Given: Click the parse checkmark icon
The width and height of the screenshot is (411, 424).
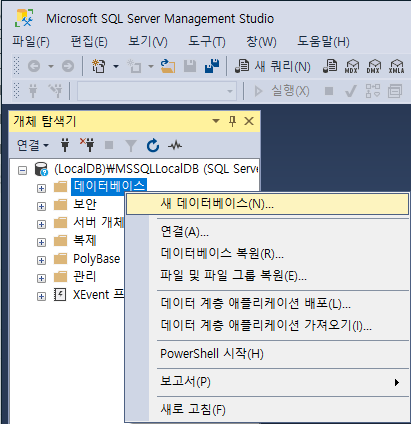Looking at the screenshot, I should click(350, 91).
